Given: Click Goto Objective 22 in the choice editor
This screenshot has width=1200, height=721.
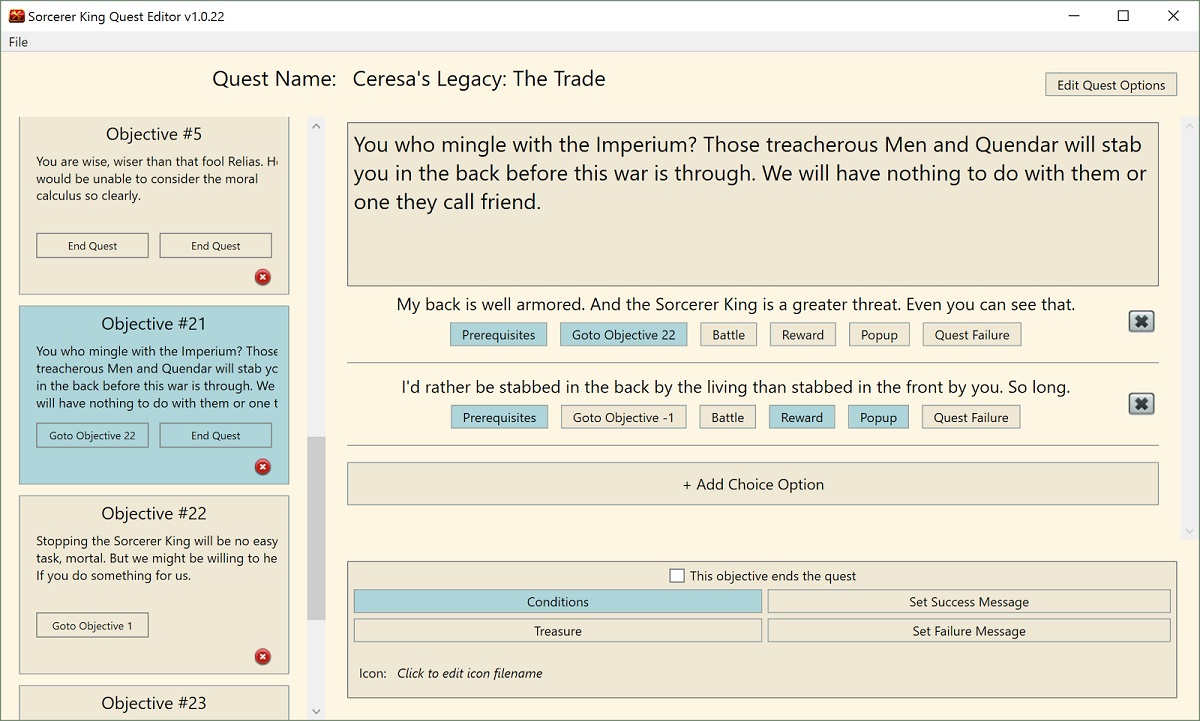Looking at the screenshot, I should (624, 335).
